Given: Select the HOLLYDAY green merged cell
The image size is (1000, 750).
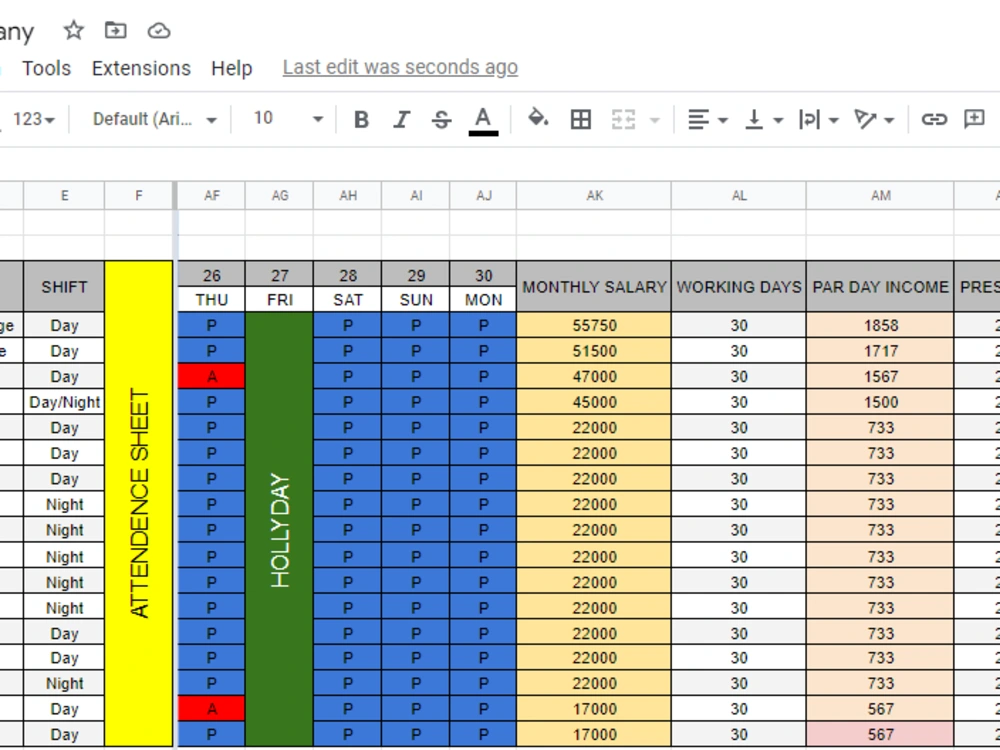Looking at the screenshot, I should coord(279,529).
